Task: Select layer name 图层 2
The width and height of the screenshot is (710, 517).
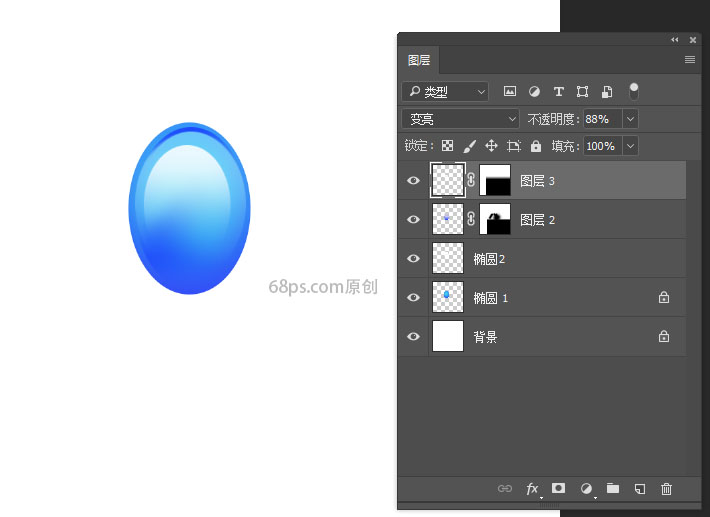Action: [x=537, y=220]
